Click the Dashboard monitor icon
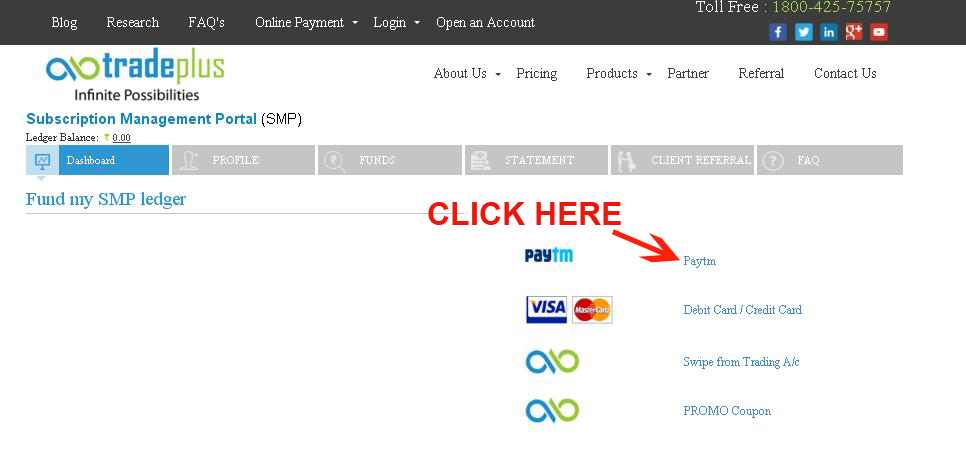 43,161
